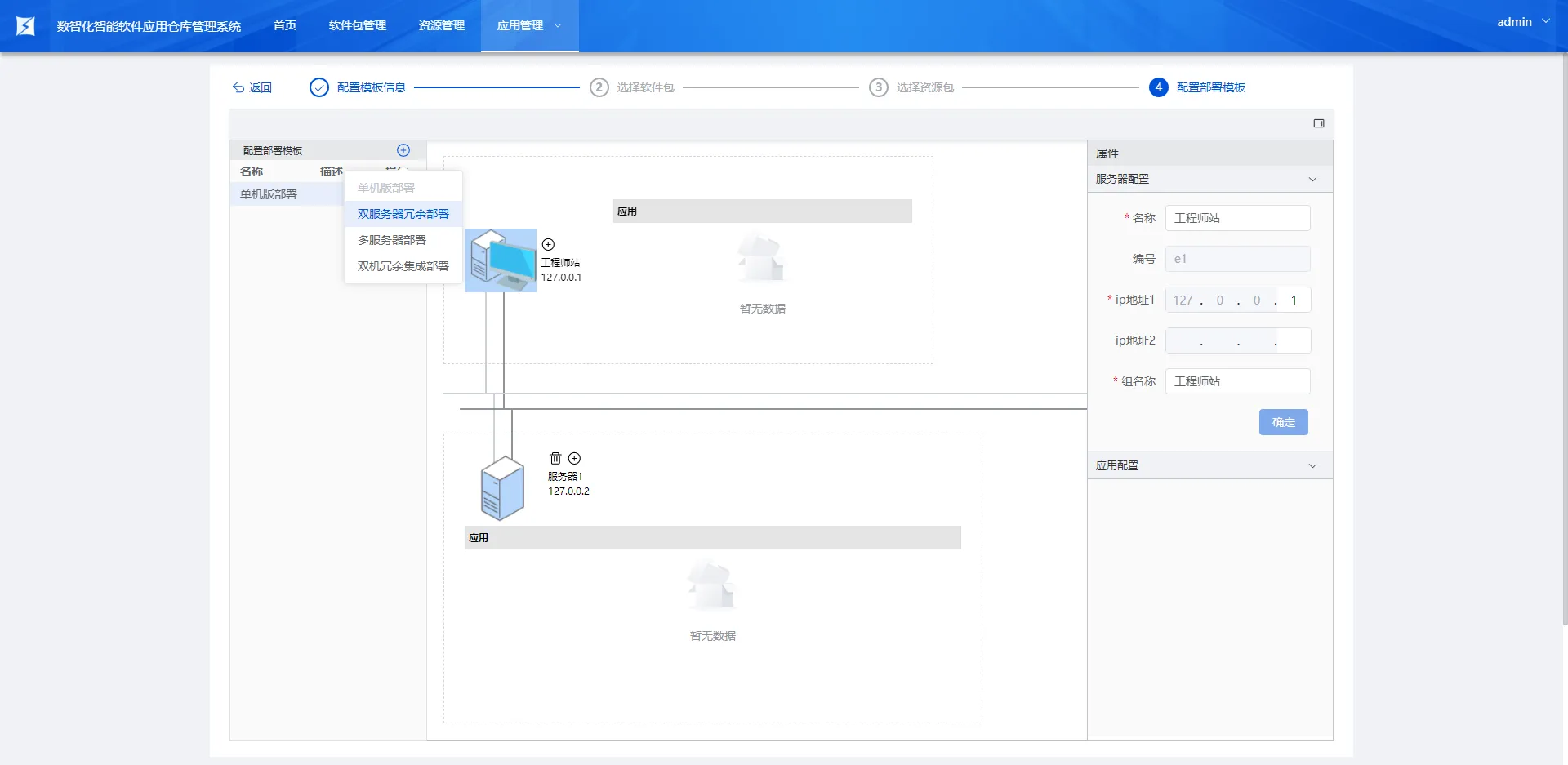
Task: Click the engineer station computer icon
Action: tap(500, 260)
